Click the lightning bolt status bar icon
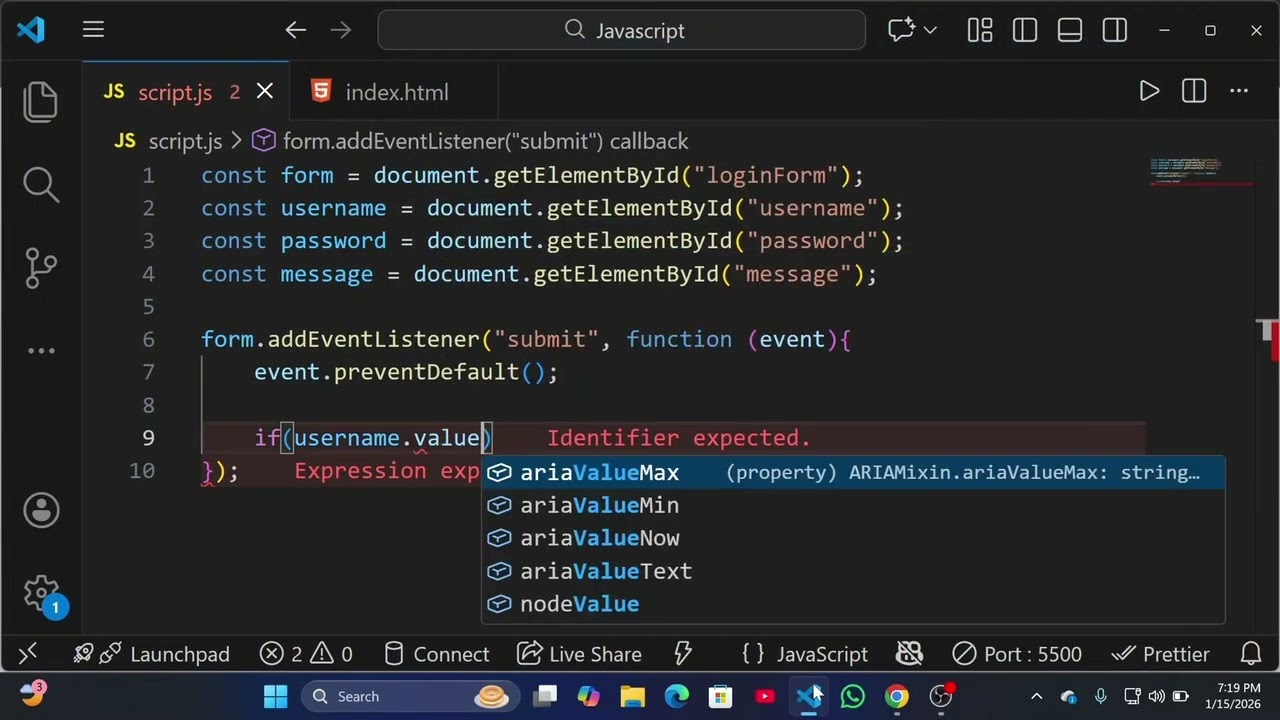 683,654
